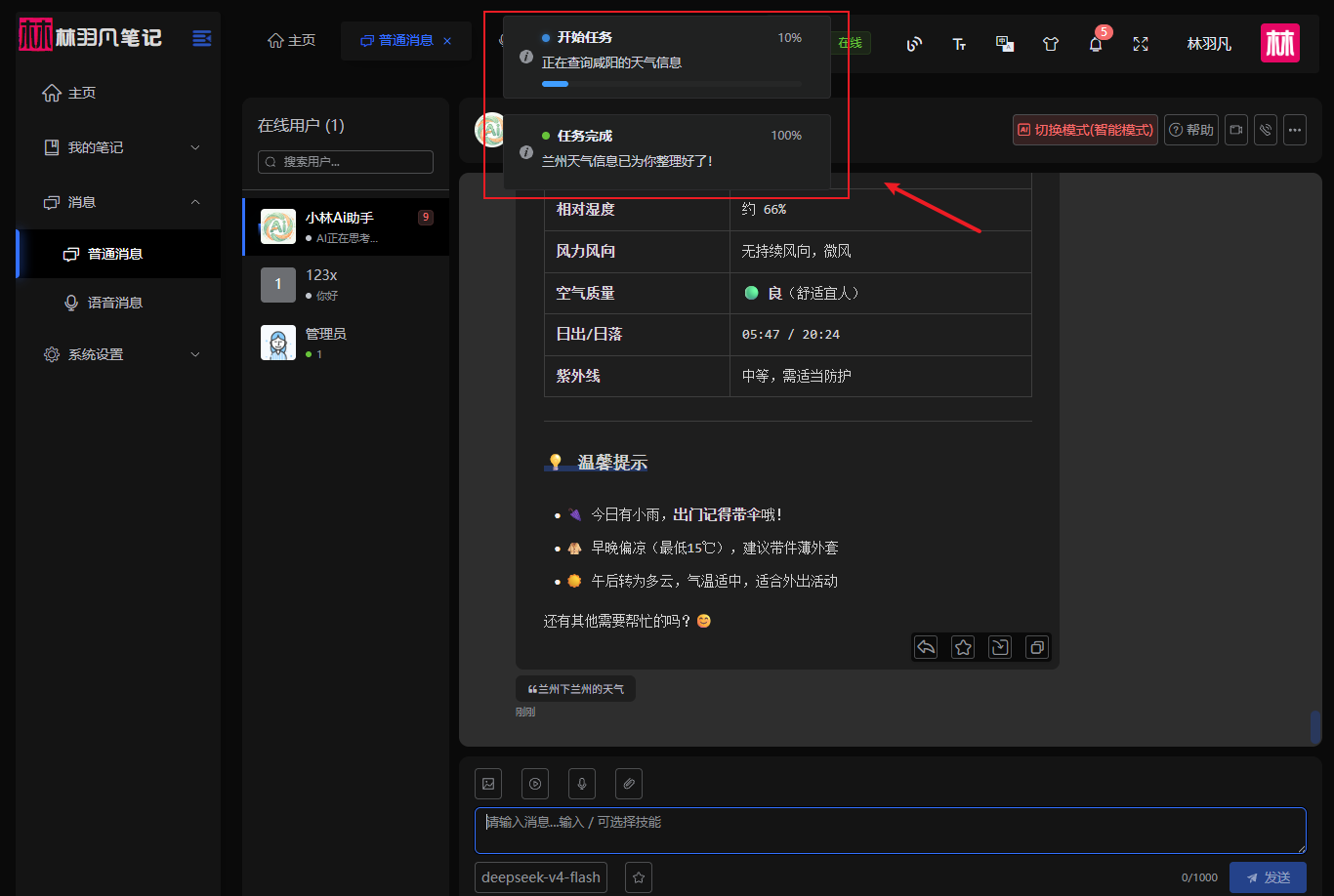The image size is (1334, 896).
Task: Open more options ellipsis in chat header
Action: tap(1295, 130)
